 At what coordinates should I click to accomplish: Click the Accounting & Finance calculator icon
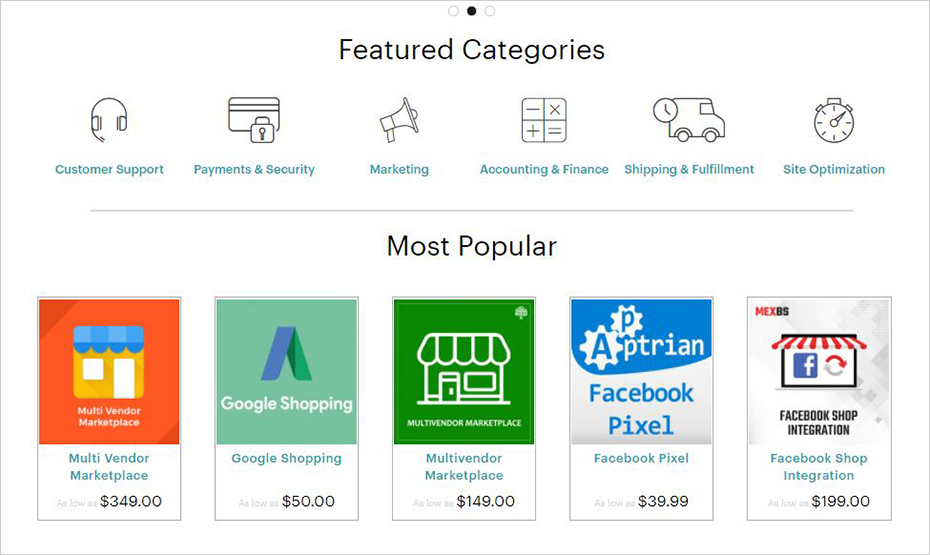[544, 120]
